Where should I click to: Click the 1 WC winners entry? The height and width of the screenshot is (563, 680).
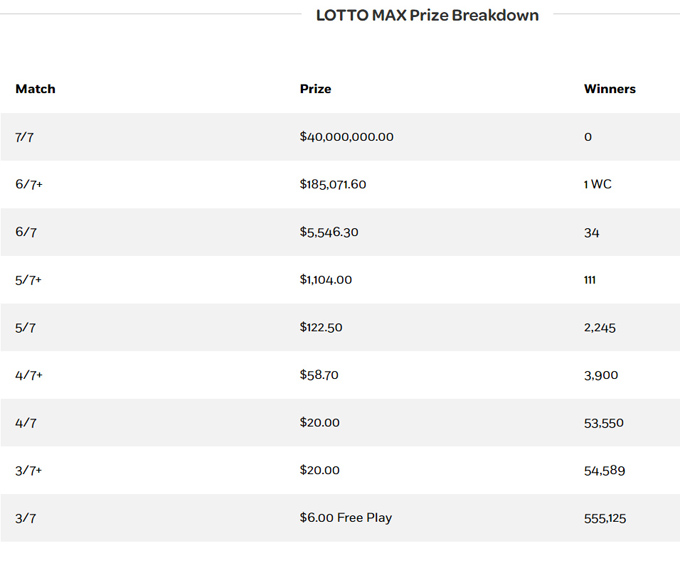click(x=598, y=184)
